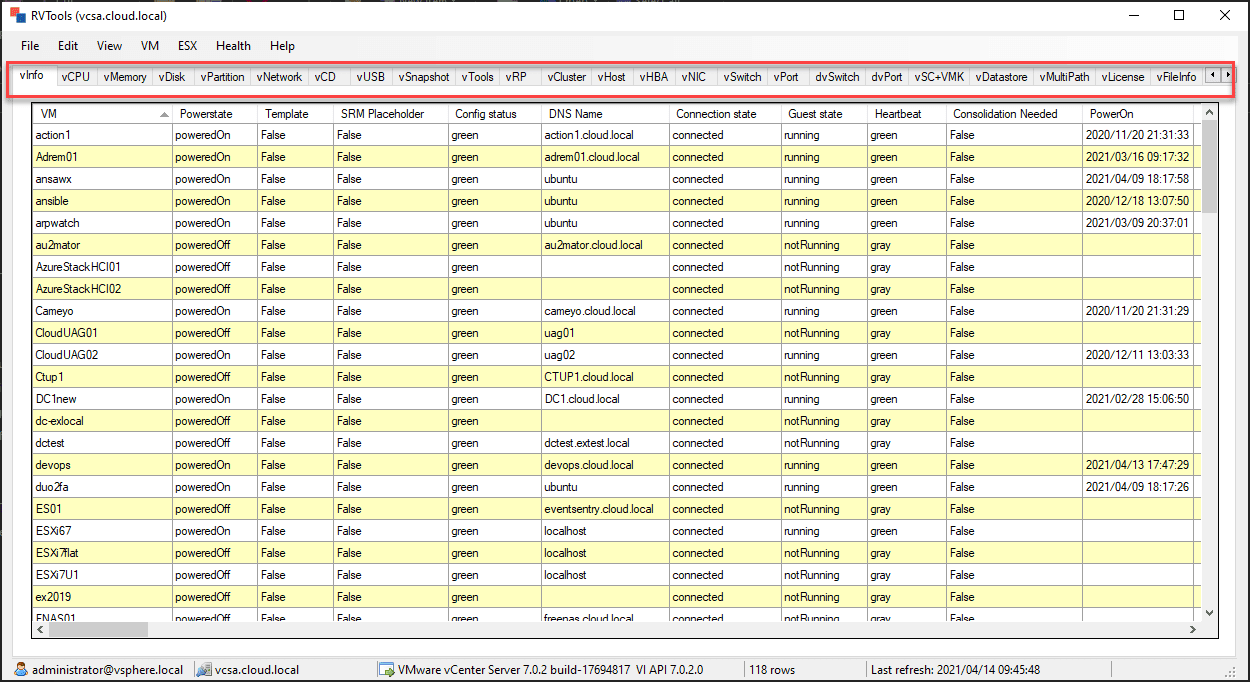The height and width of the screenshot is (682, 1250).
Task: Open the vHost tab
Action: click(x=611, y=75)
